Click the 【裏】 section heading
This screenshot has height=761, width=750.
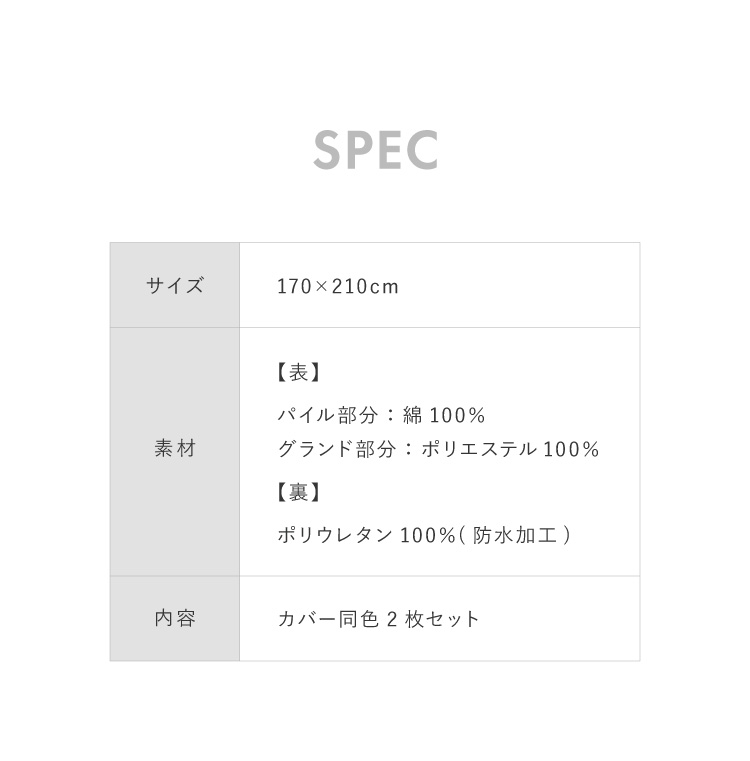tap(298, 492)
